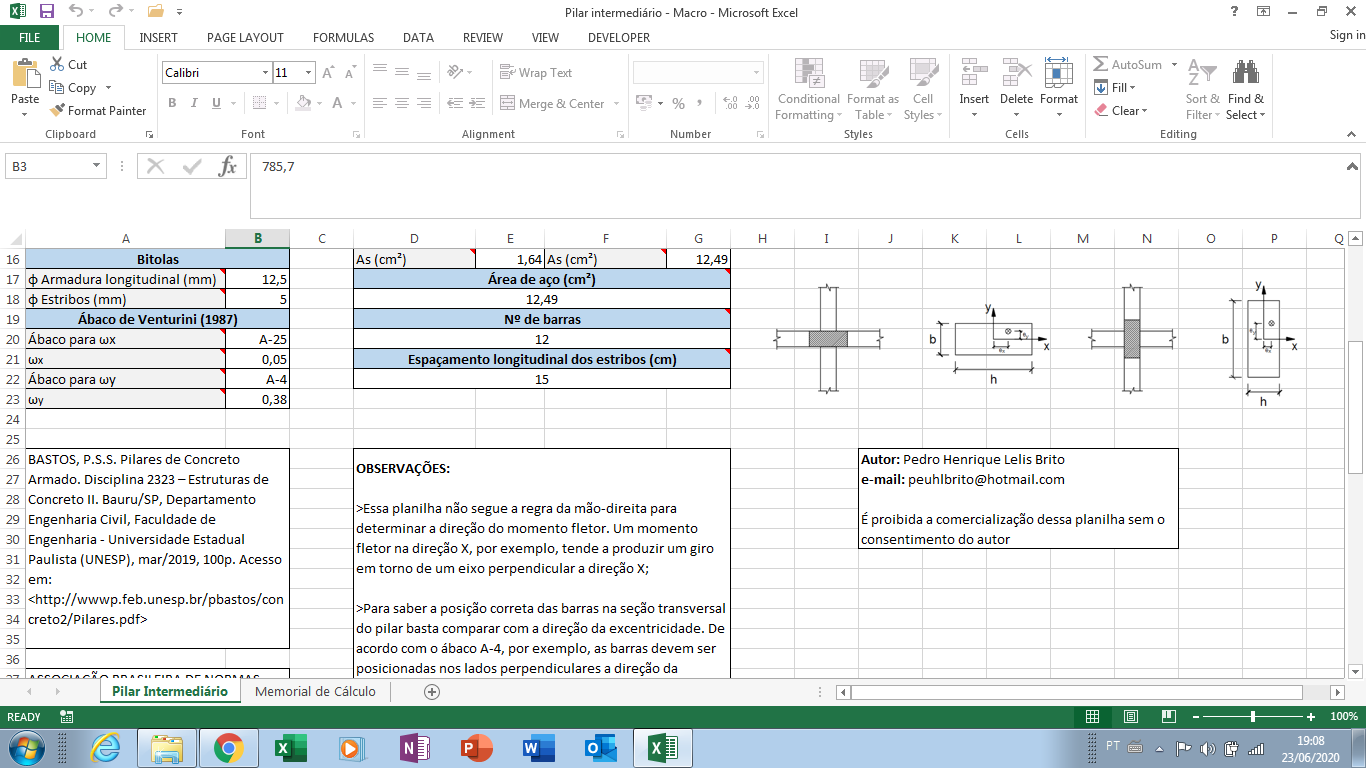Image resolution: width=1366 pixels, height=768 pixels.
Task: Expand the Fill dropdown
Action: point(1133,88)
